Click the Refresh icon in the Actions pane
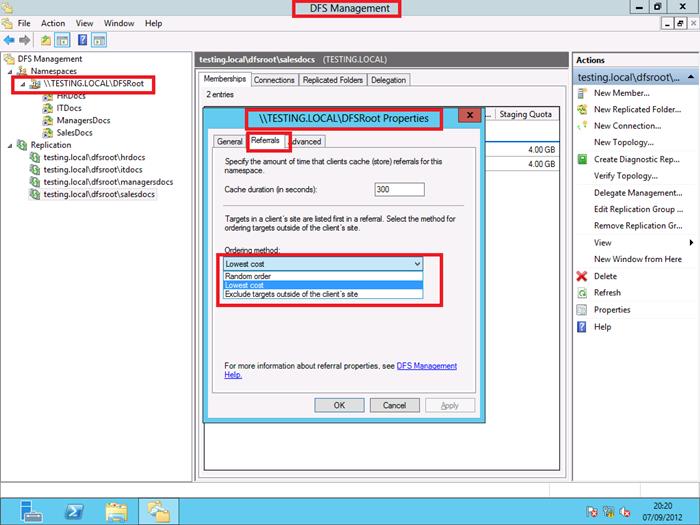Image resolution: width=700 pixels, height=525 pixels. click(x=582, y=293)
